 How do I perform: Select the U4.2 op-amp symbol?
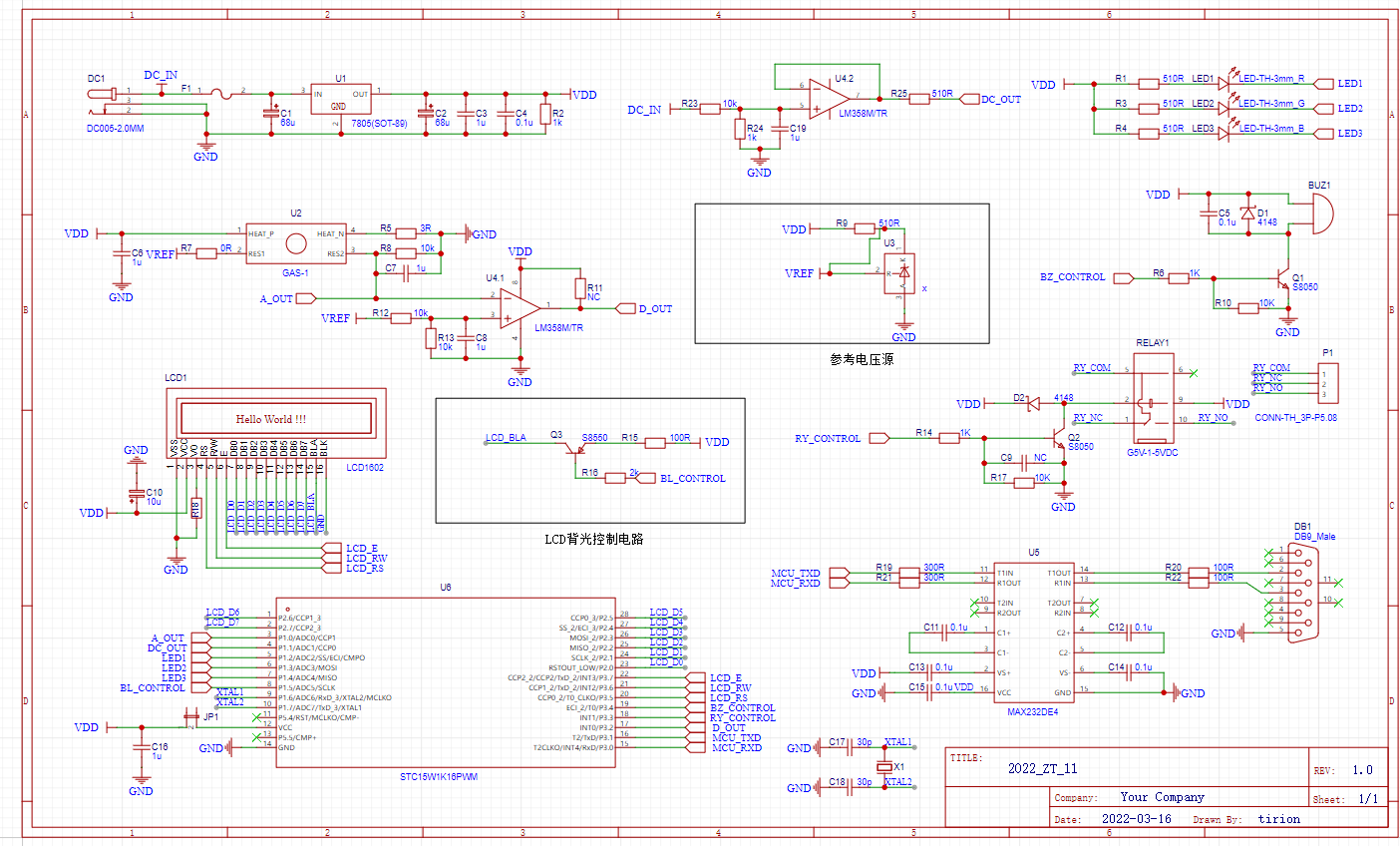pos(830,99)
